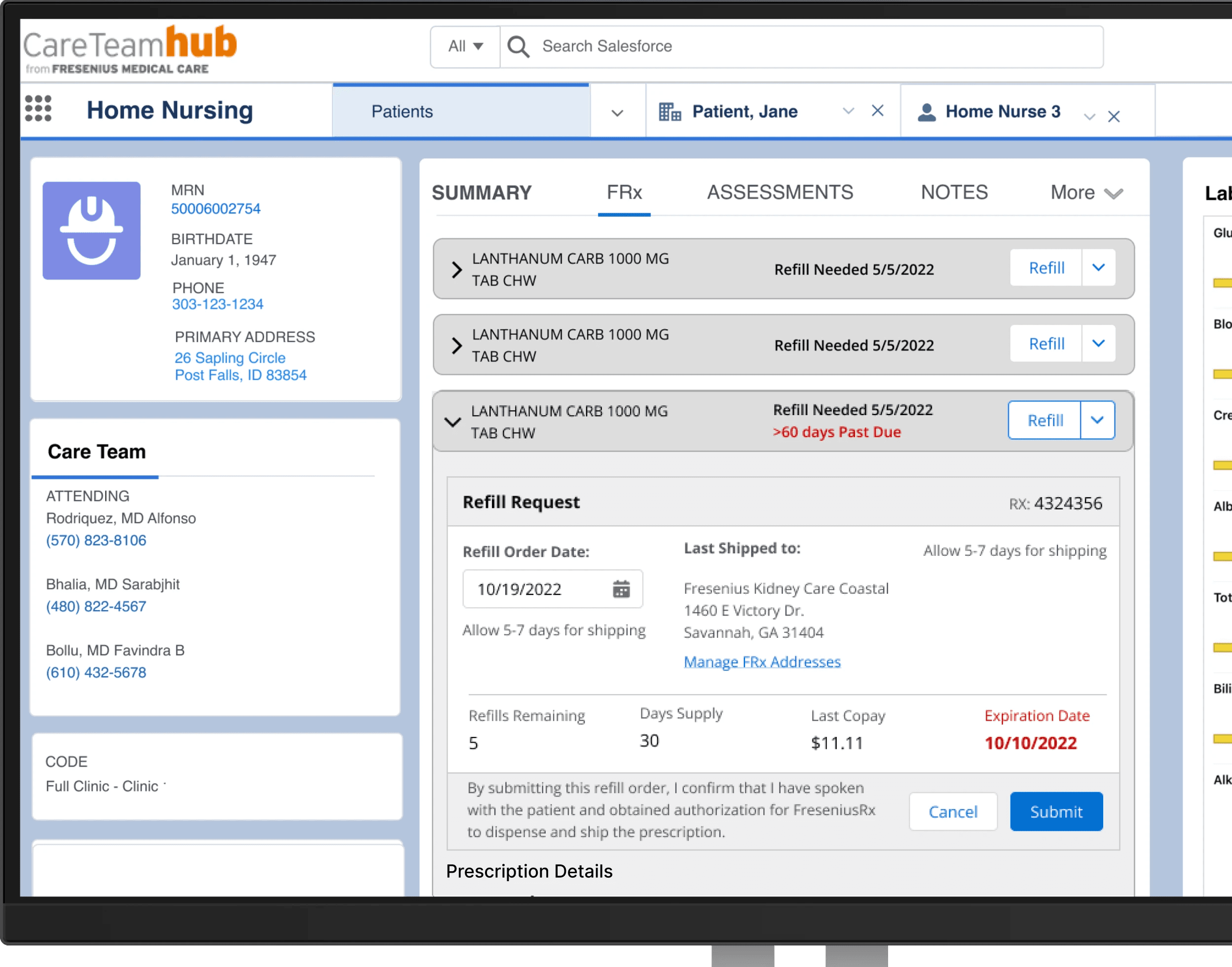Viewport: 1232px width, 967px height.
Task: Expand the second Lanthanum Carb prescription row
Action: [457, 346]
